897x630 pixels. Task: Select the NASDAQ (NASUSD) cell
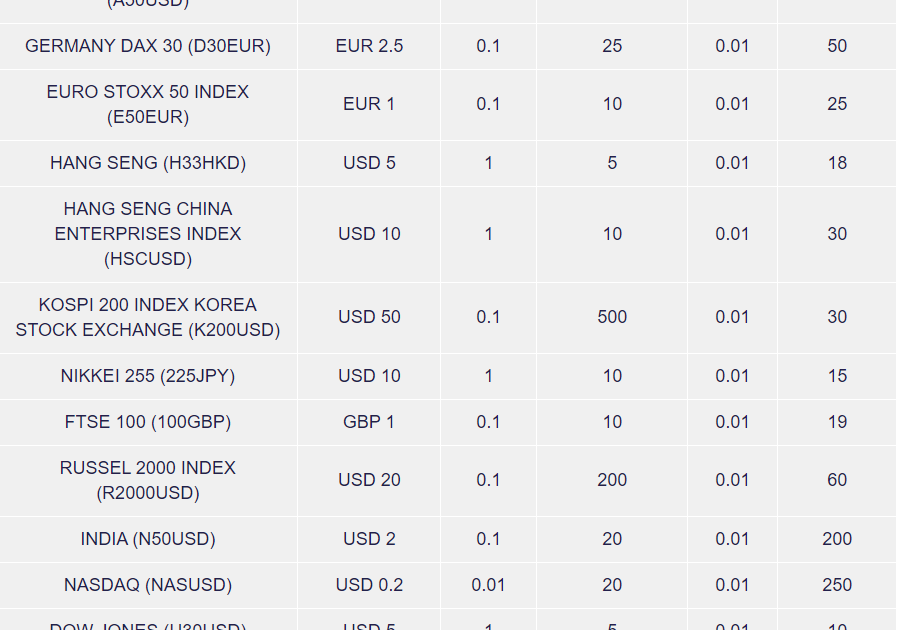[x=148, y=585]
